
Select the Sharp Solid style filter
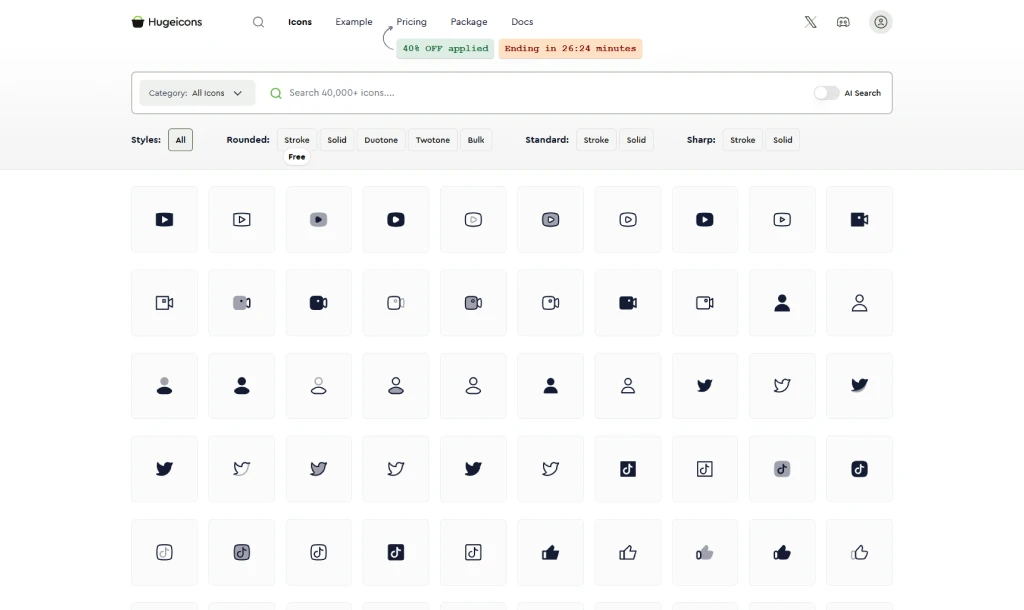[x=782, y=140]
